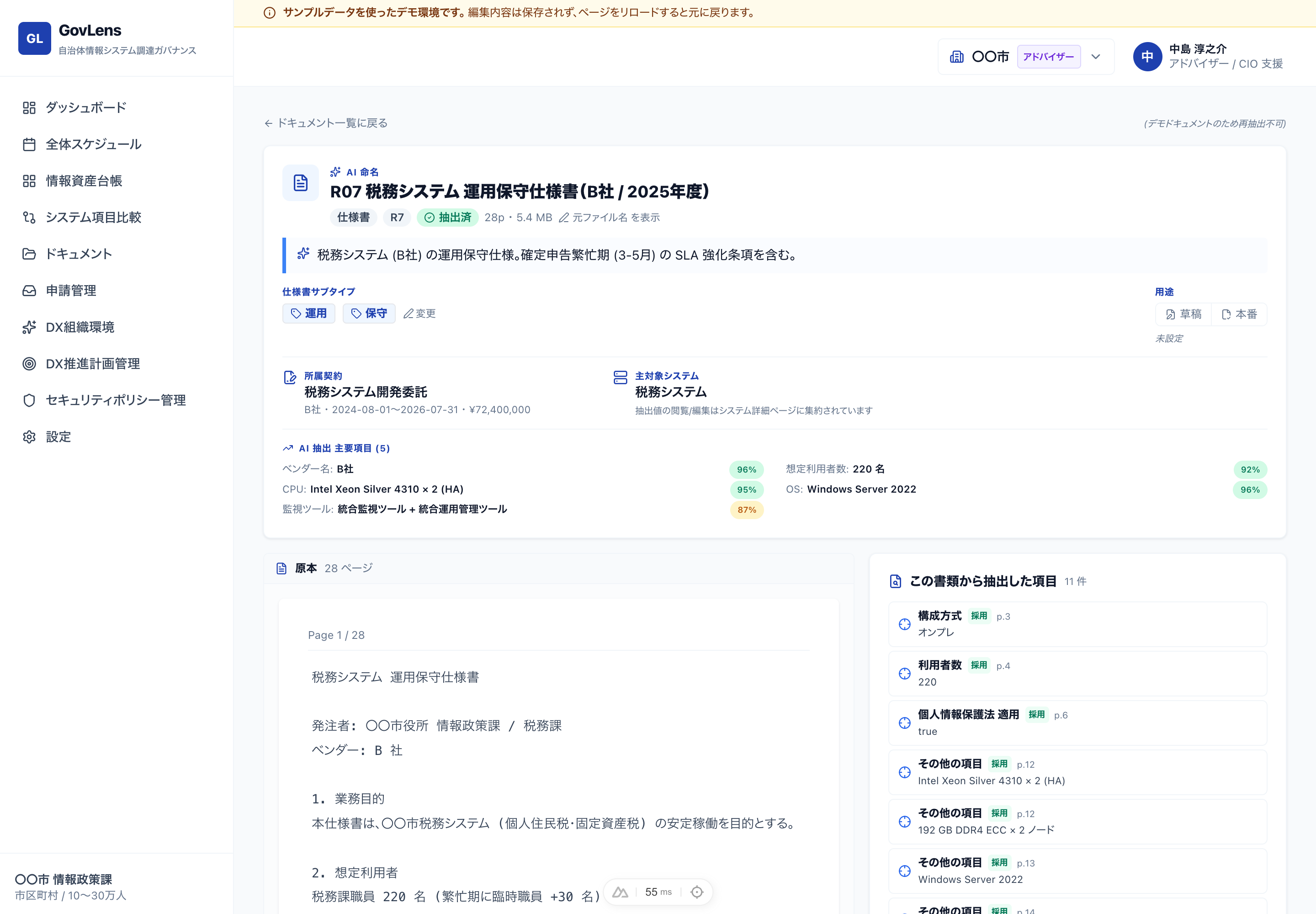Image resolution: width=1316 pixels, height=914 pixels.
Task: Click the 95% badge for CPU
Action: click(x=746, y=489)
